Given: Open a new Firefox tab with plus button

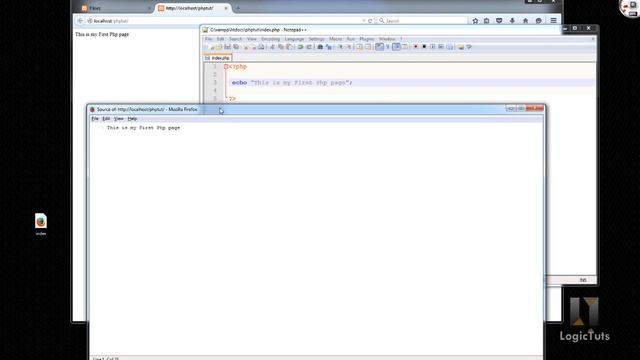Looking at the screenshot, I should tap(238, 8).
